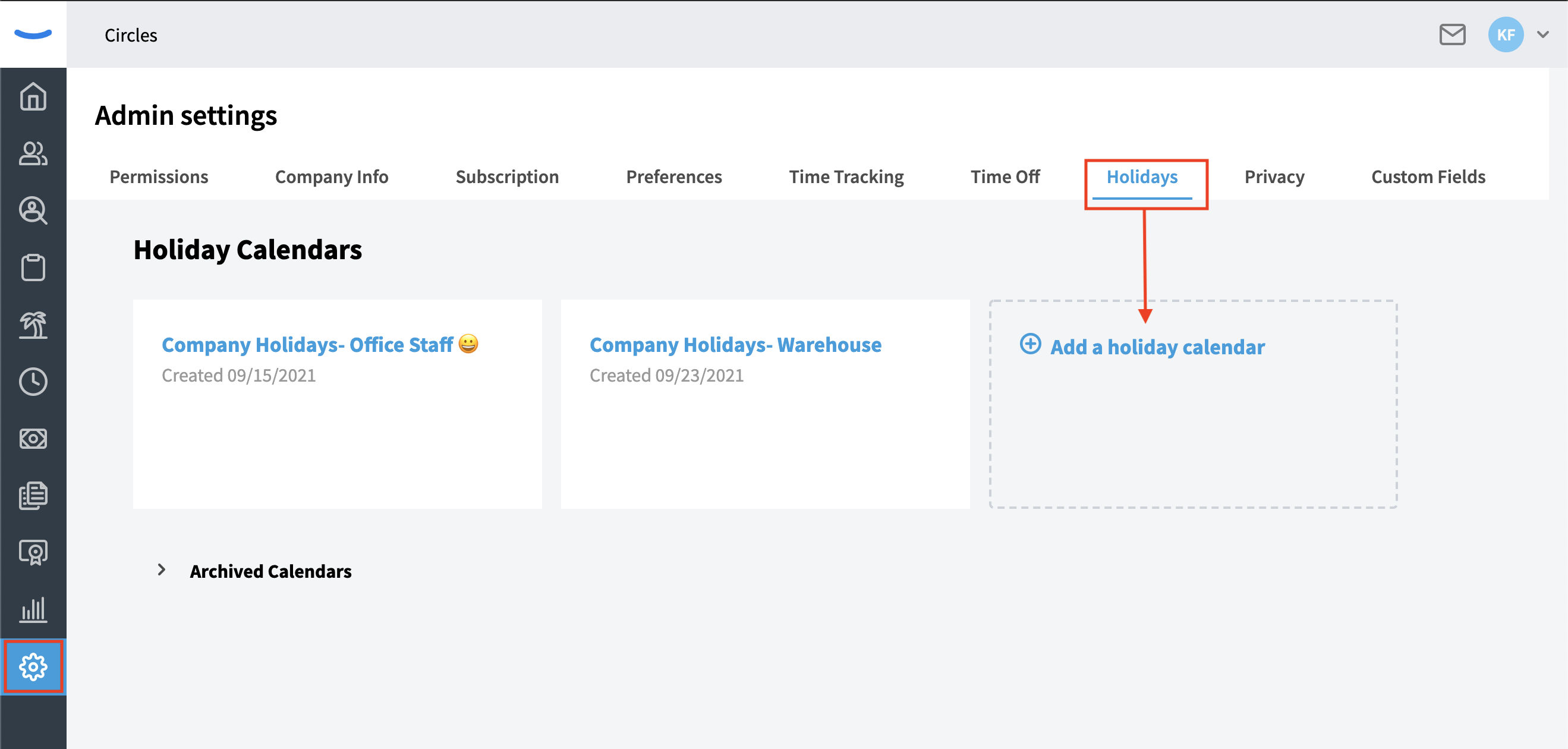Open the Home dashboard from sidebar
Screen dimensions: 1568x749
pyautogui.click(x=33, y=96)
